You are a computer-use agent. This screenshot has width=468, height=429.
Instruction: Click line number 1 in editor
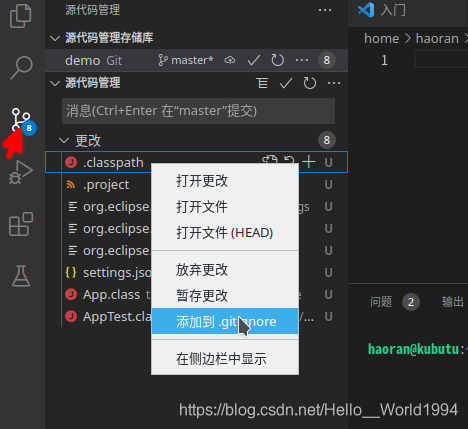click(384, 60)
